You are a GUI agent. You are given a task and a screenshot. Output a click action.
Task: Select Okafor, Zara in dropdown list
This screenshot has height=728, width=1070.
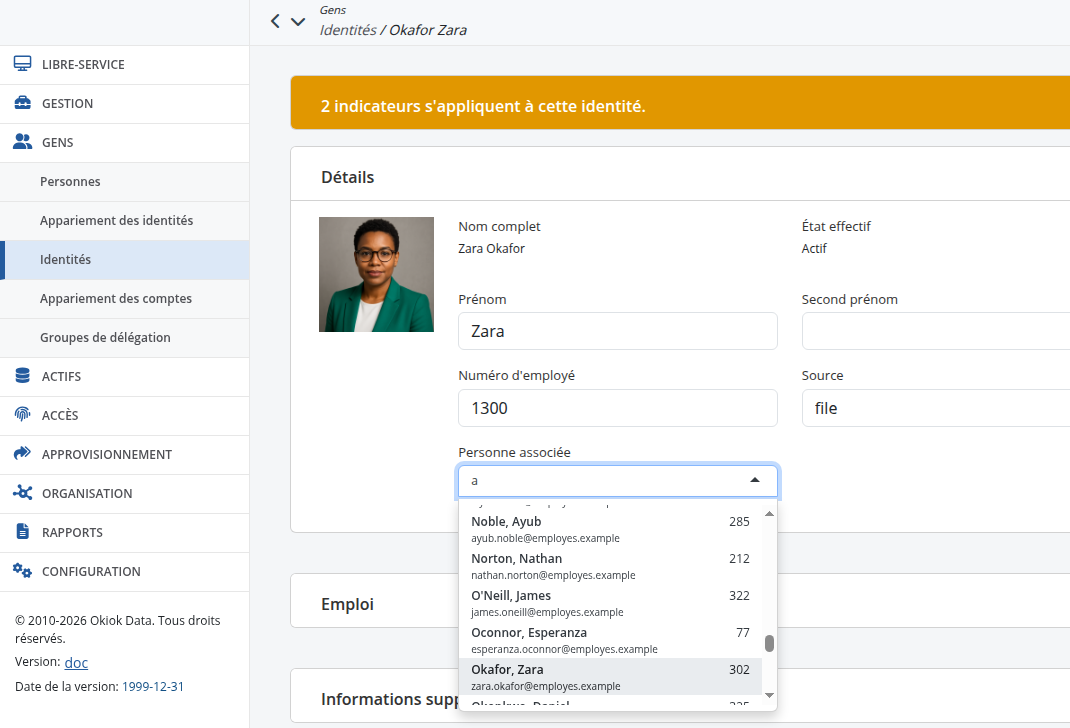coord(610,676)
